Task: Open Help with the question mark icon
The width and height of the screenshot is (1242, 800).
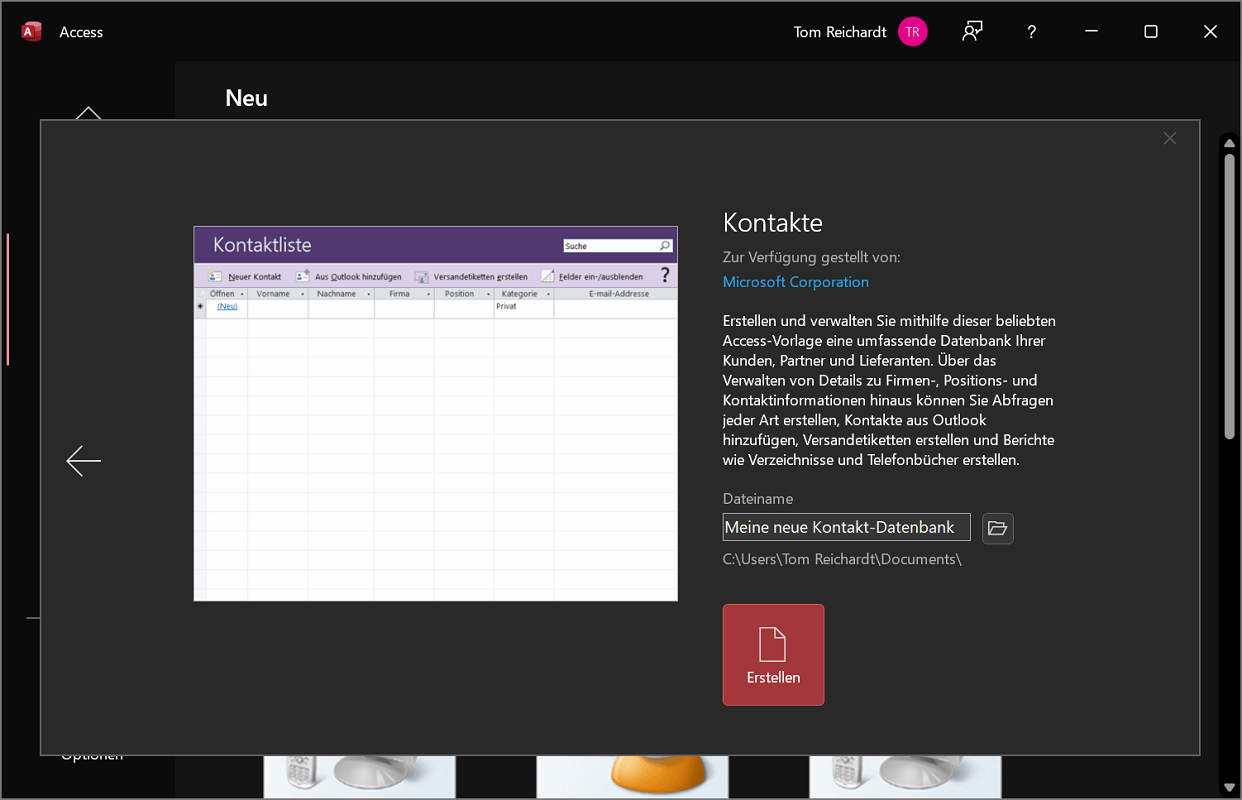Action: coord(1031,32)
